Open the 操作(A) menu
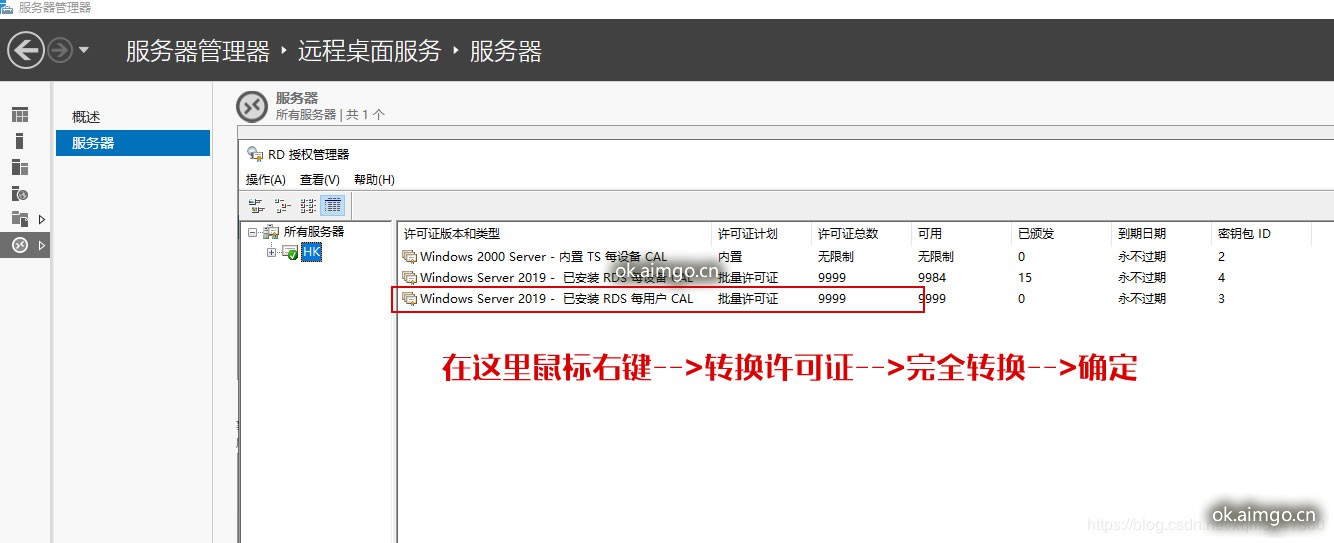Viewport: 1334px width, 543px height. 266,180
